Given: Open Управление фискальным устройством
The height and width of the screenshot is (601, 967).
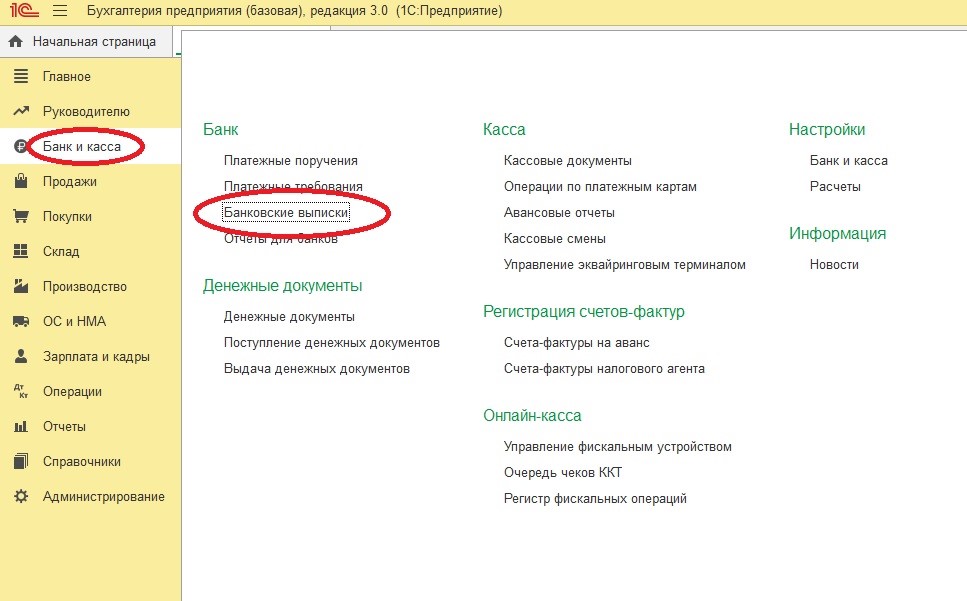Looking at the screenshot, I should (618, 447).
